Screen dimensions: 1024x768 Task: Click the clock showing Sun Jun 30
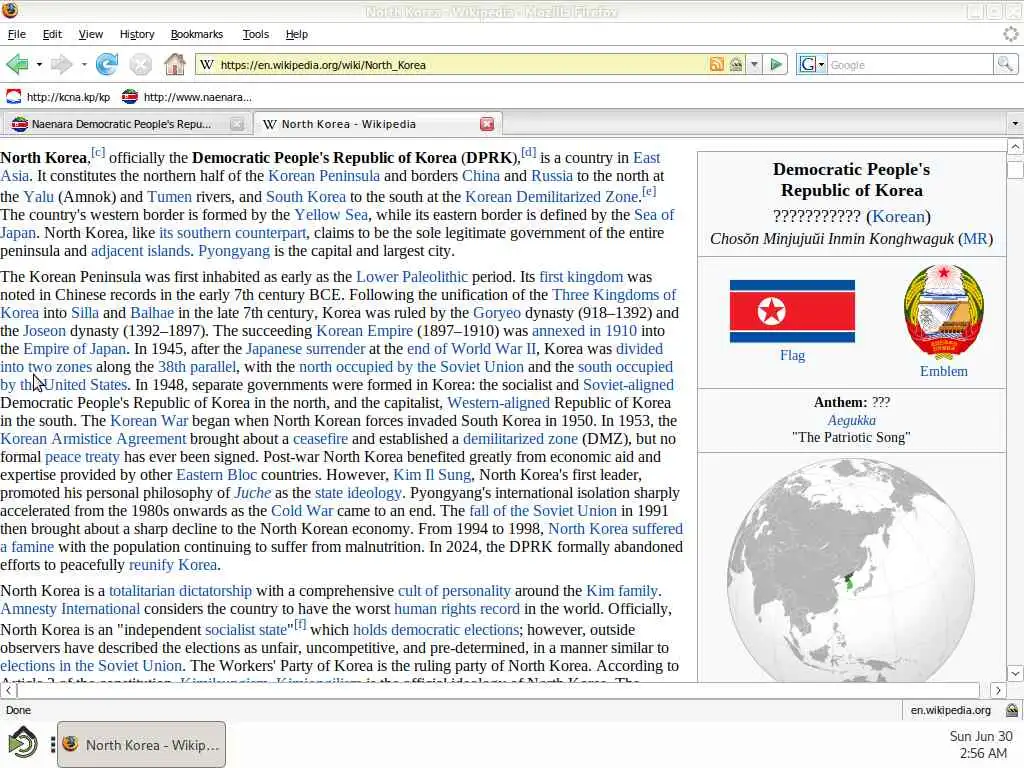(980, 744)
